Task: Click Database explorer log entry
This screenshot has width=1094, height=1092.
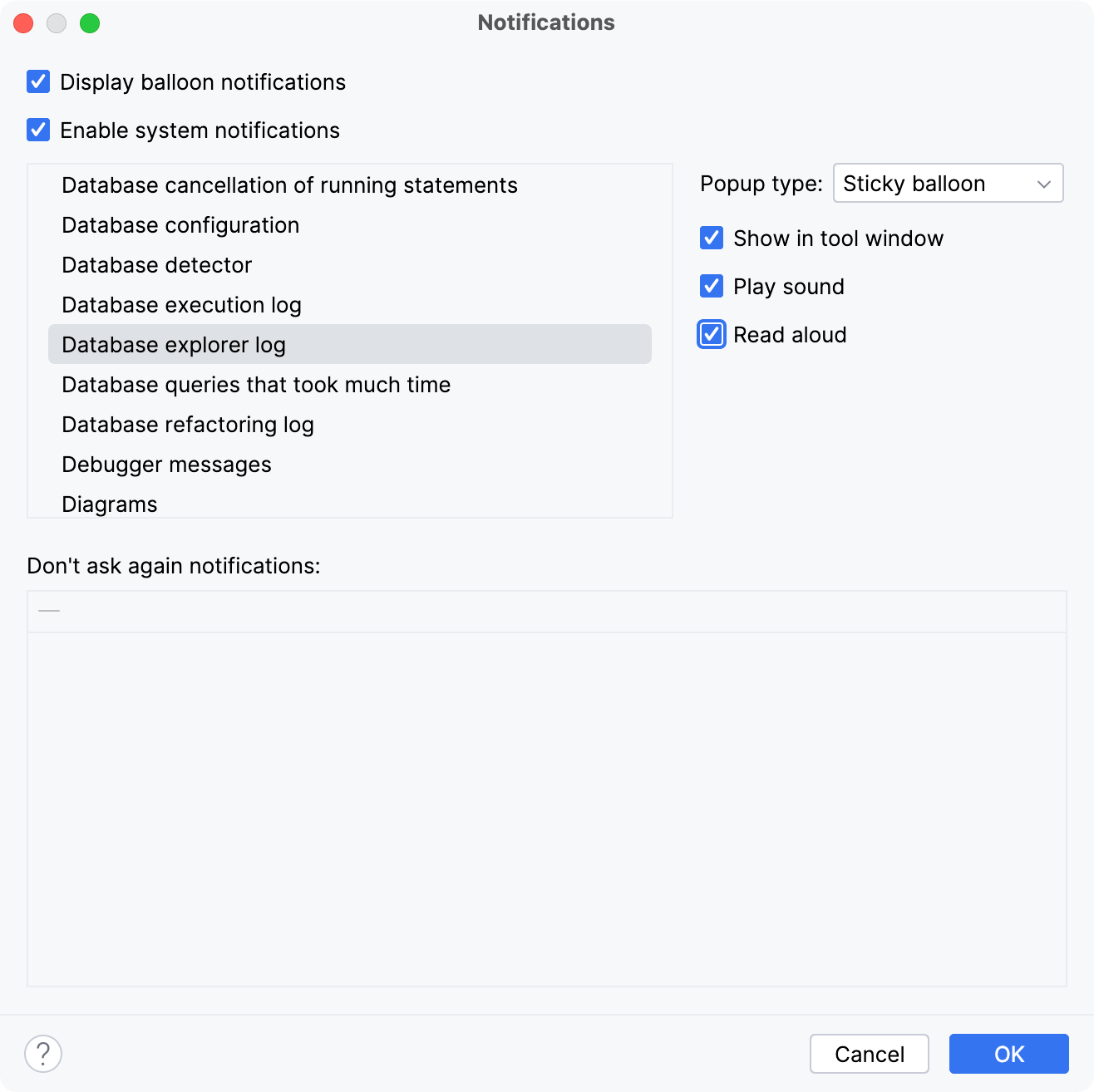Action: (x=173, y=344)
